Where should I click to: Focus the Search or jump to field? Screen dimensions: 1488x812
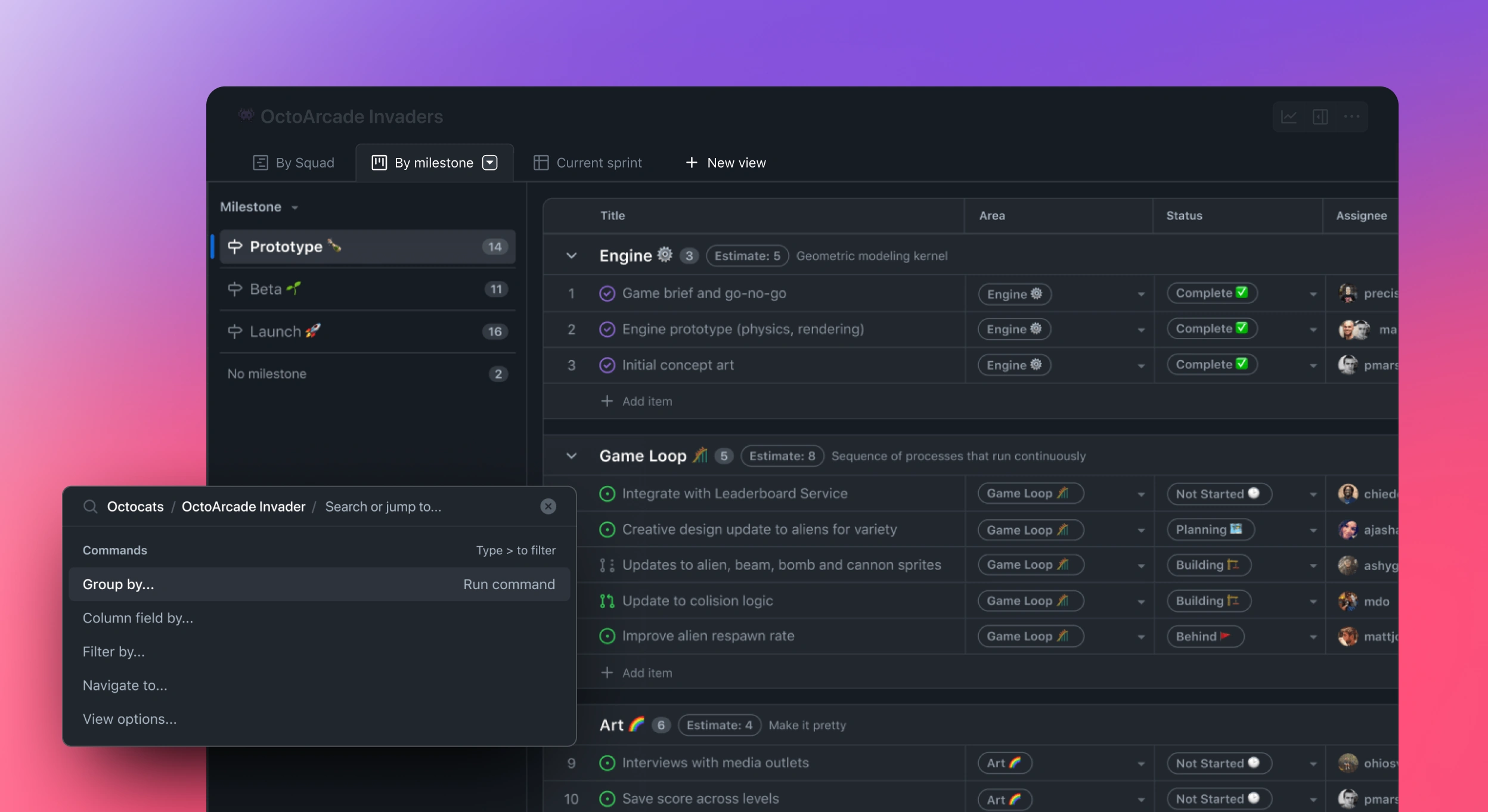pos(383,507)
